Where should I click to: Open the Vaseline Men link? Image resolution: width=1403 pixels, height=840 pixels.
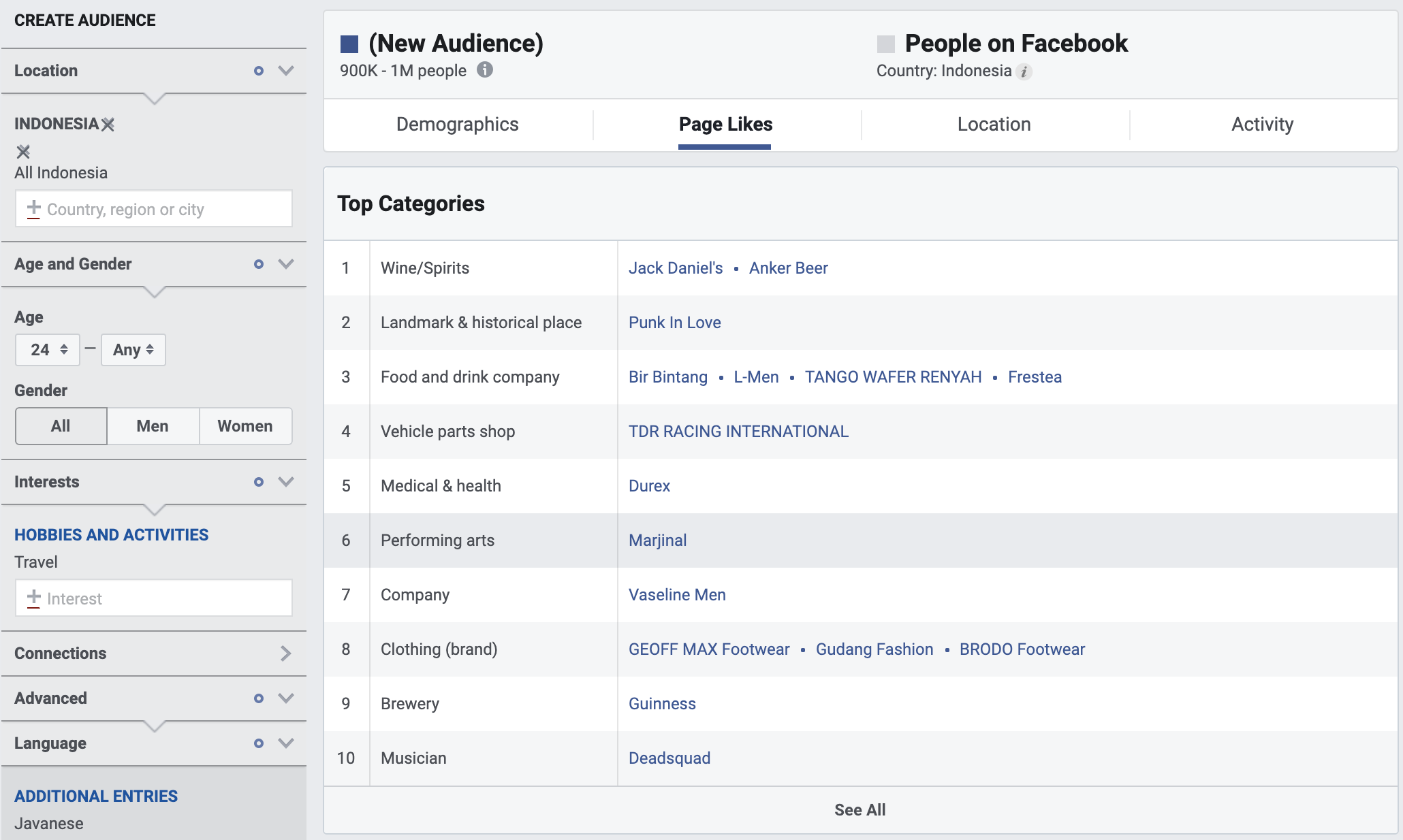point(677,595)
